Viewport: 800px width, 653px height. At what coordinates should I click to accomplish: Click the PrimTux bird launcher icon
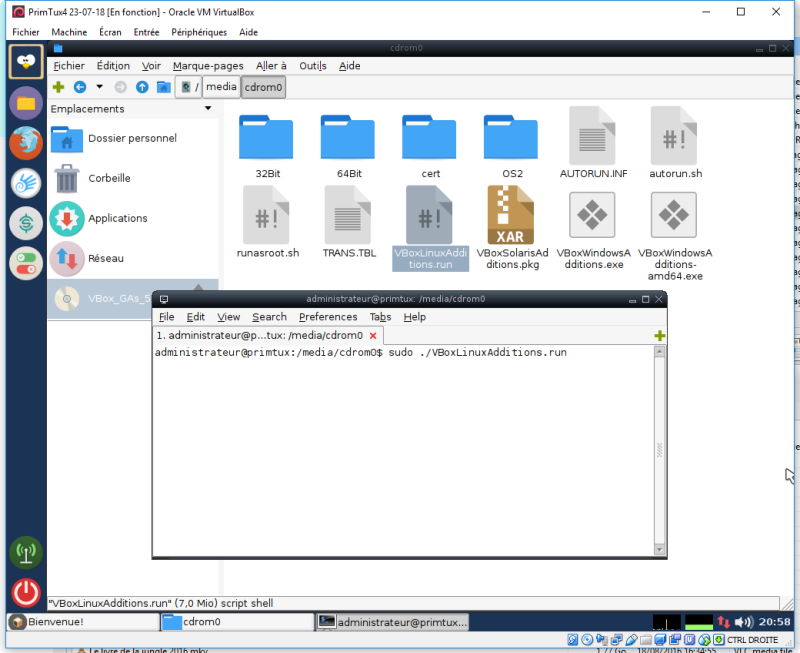[26, 61]
